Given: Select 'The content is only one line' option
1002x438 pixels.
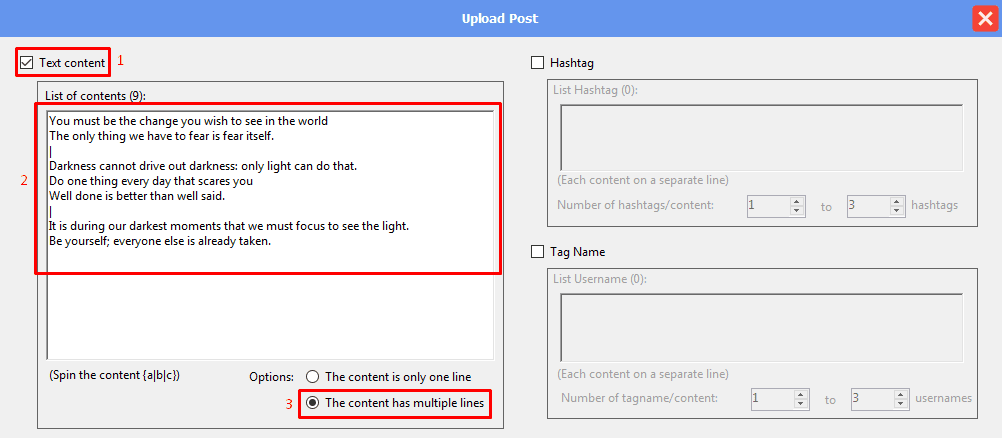Looking at the screenshot, I should pos(313,377).
